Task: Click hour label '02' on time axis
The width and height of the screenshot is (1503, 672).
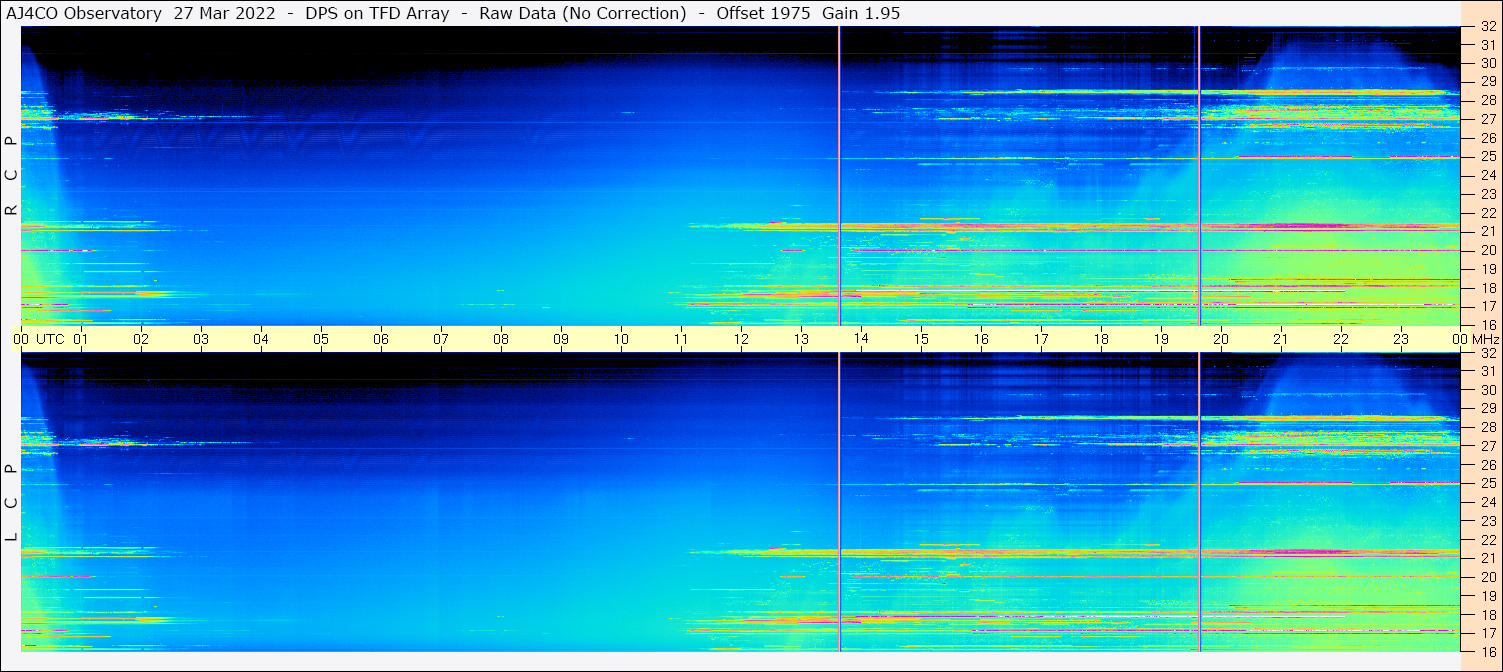Action: [x=141, y=339]
